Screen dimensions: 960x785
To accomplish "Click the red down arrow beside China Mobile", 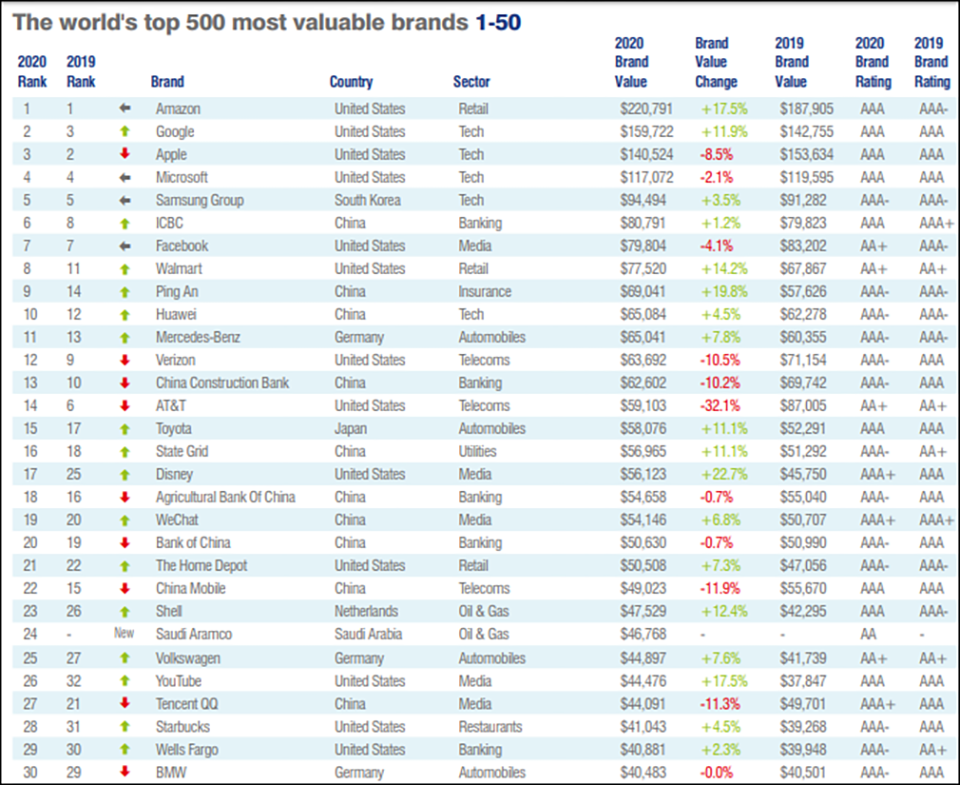I will coord(125,588).
